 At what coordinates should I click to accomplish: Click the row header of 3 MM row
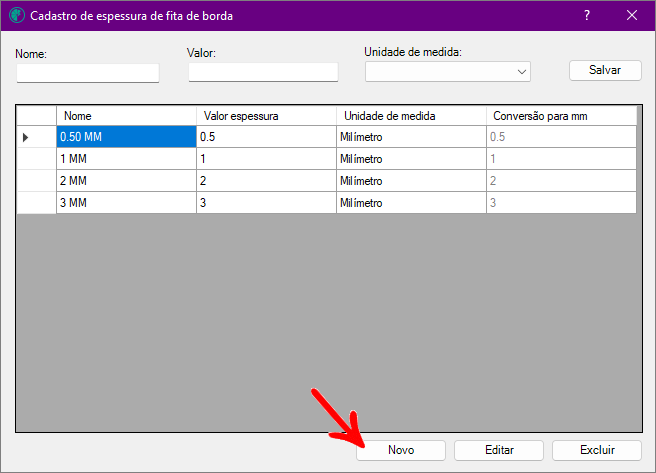[x=36, y=203]
